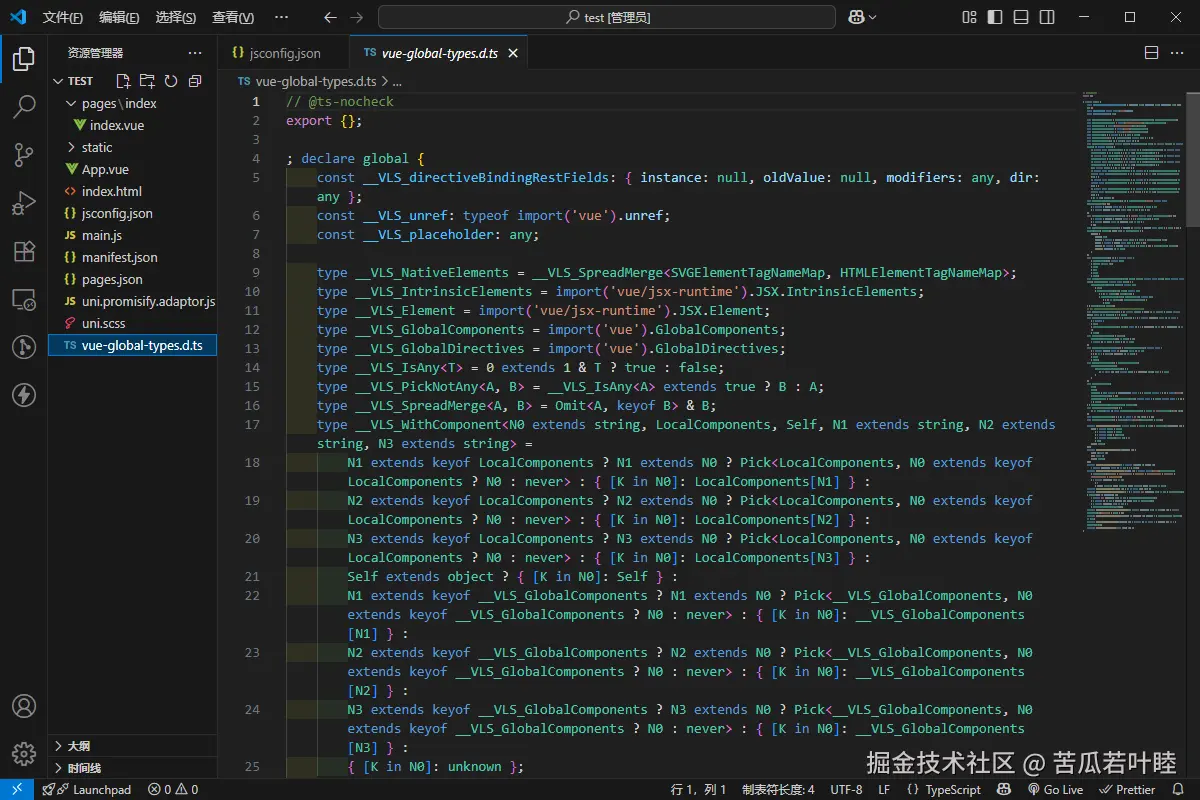The height and width of the screenshot is (800, 1200).
Task: Open the Manage settings gear
Action: (24, 753)
